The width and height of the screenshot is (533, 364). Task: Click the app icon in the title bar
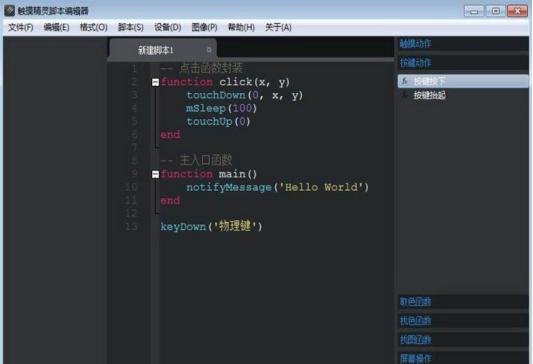9,11
